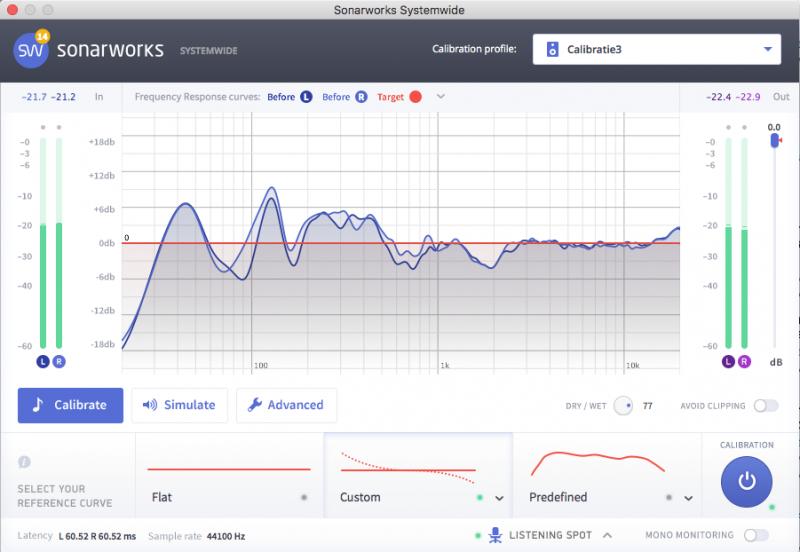Close the Sonarworks Systemwide window
The height and width of the screenshot is (552, 800).
tap(12, 10)
